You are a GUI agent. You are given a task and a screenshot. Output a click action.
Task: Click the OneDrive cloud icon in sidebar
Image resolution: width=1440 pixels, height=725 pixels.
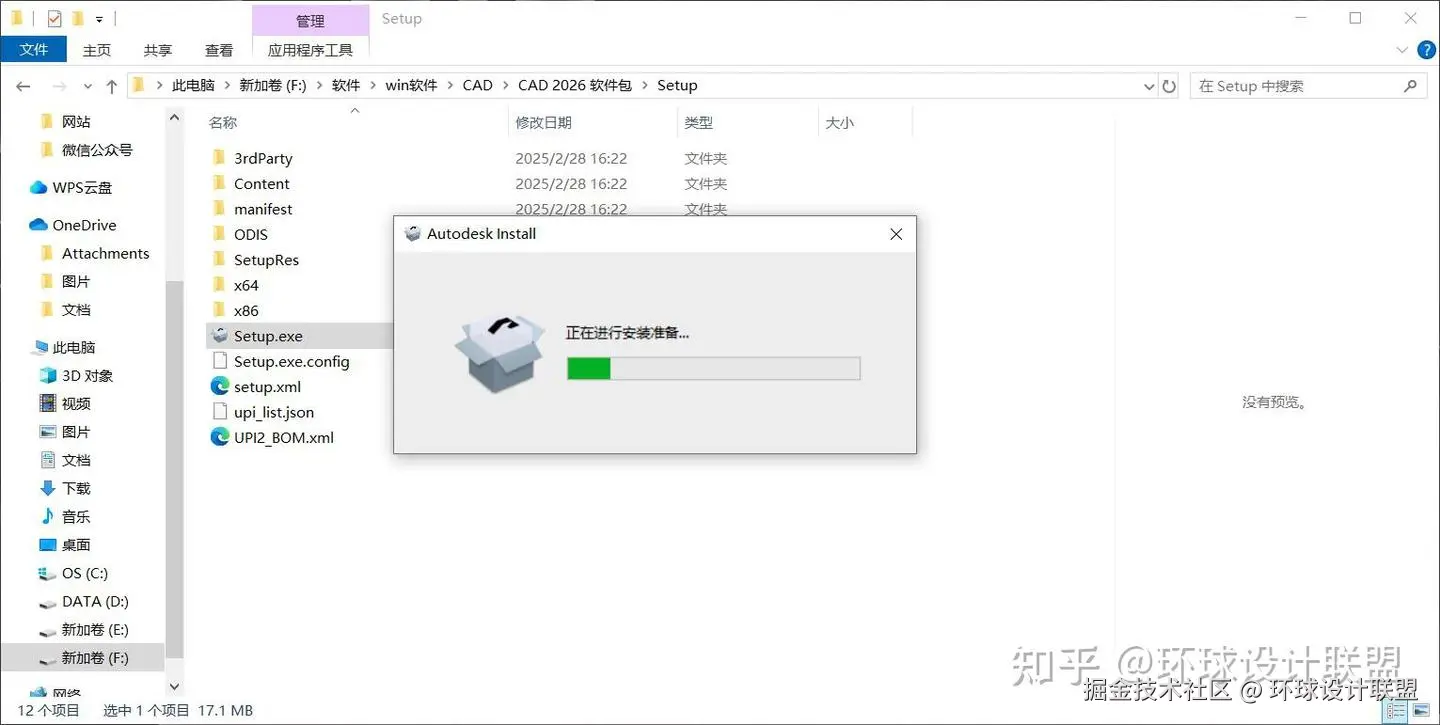tap(39, 225)
